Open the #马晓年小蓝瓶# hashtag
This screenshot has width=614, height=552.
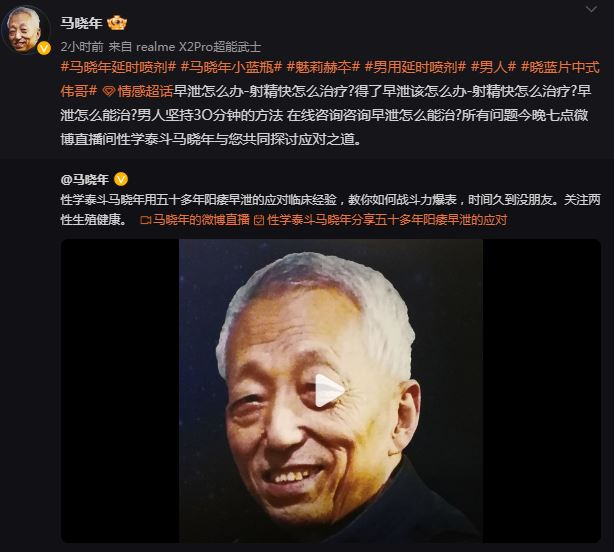(x=231, y=67)
